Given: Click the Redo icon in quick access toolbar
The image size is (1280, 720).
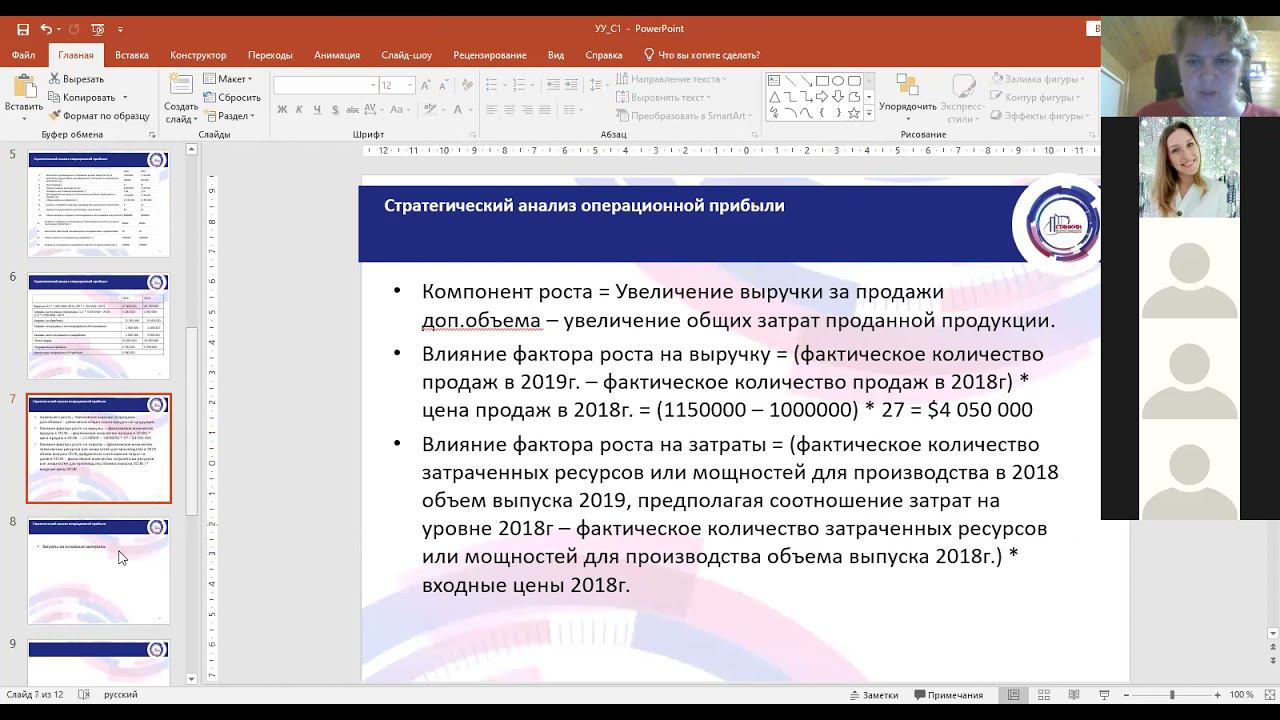Looking at the screenshot, I should (x=75, y=29).
